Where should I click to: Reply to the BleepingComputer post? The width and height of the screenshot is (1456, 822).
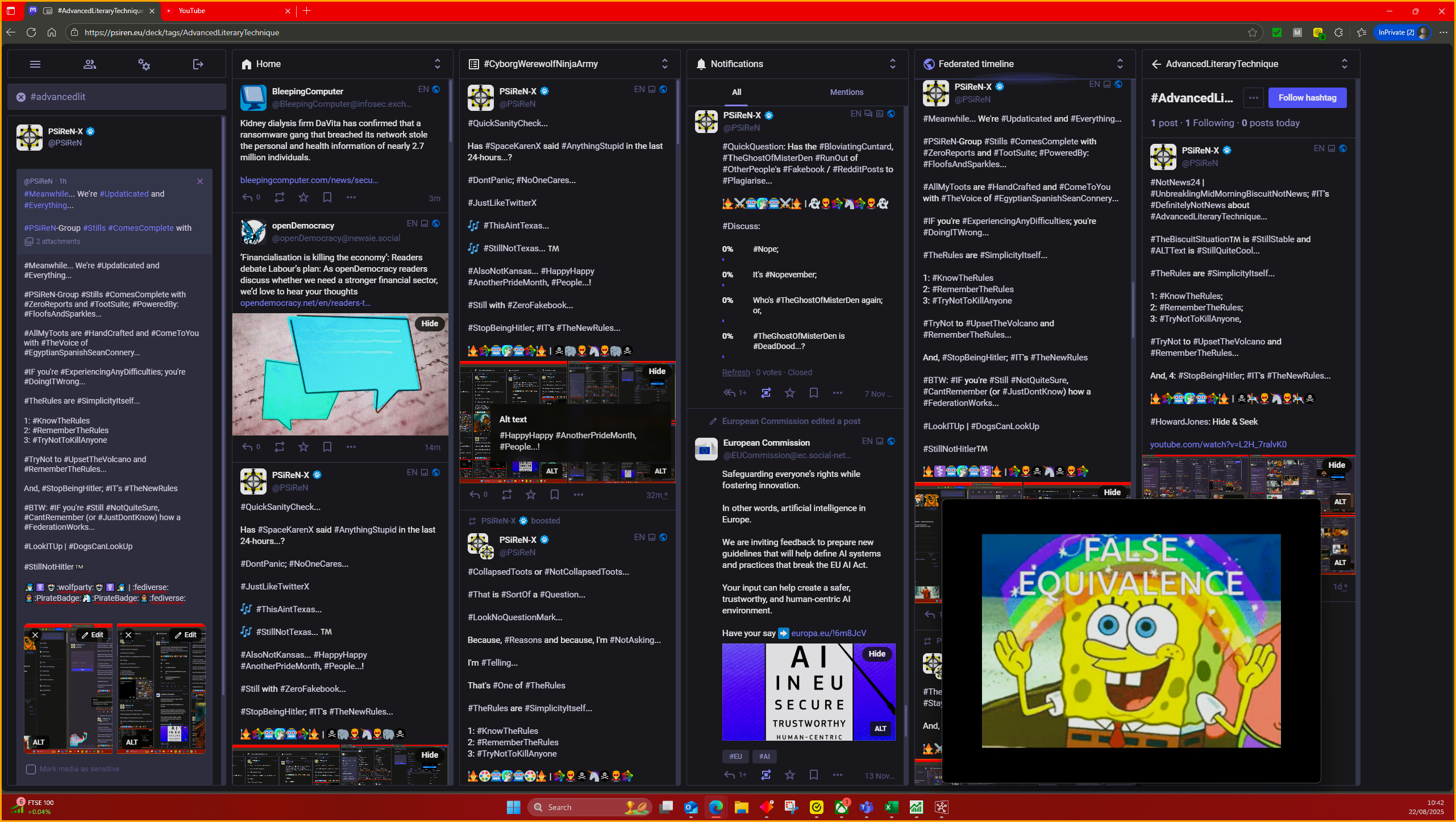pyautogui.click(x=248, y=197)
